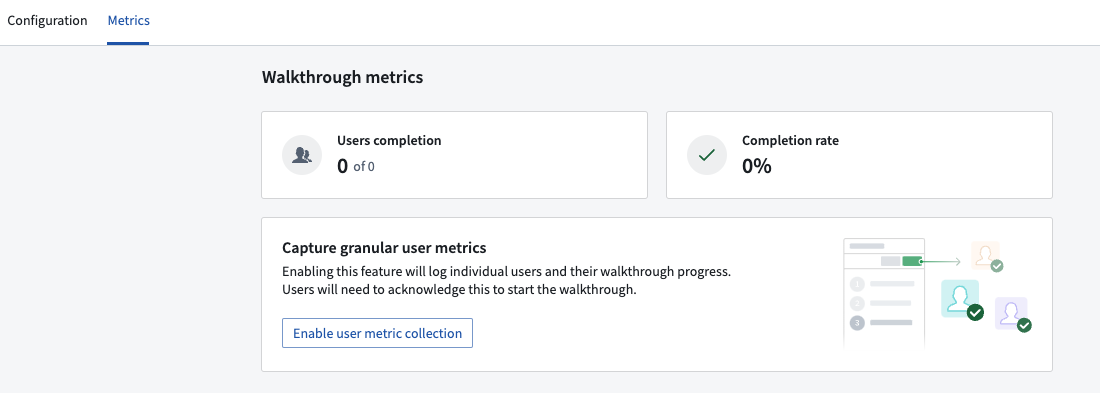
Task: Click Enable user metric collection button
Action: click(x=377, y=333)
